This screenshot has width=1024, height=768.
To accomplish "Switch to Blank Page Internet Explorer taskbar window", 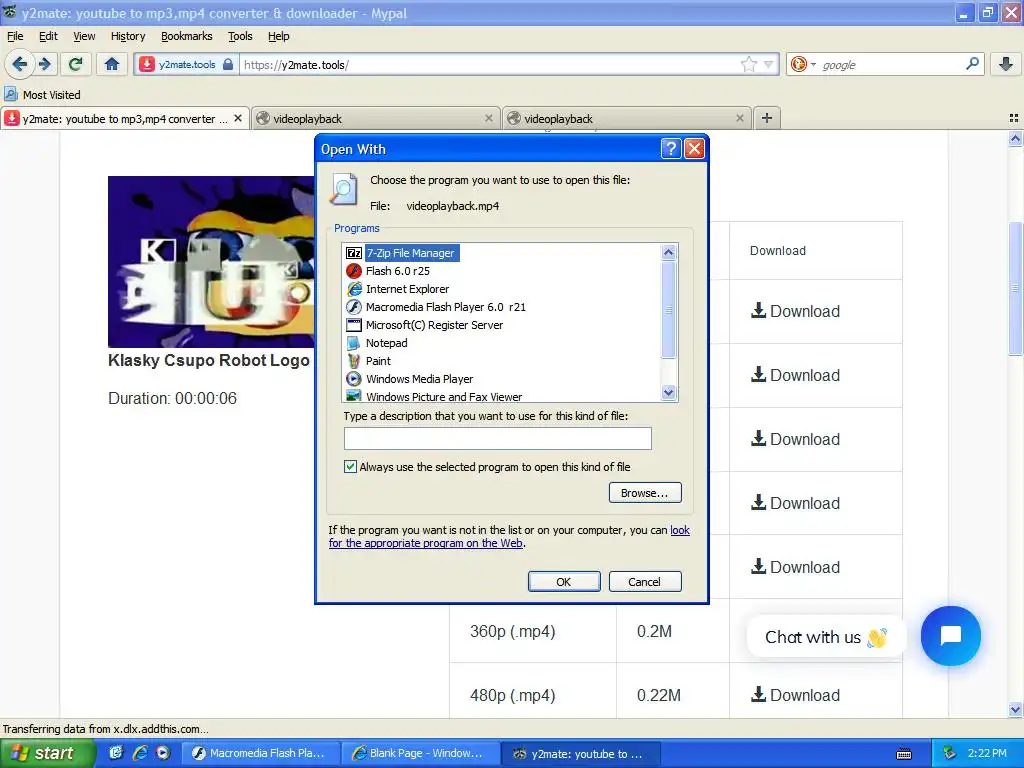I will point(421,753).
